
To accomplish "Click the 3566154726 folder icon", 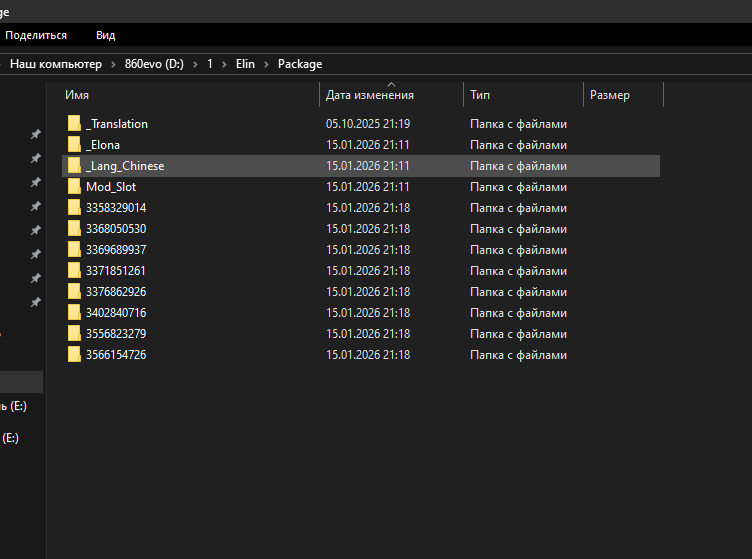I will tap(74, 355).
